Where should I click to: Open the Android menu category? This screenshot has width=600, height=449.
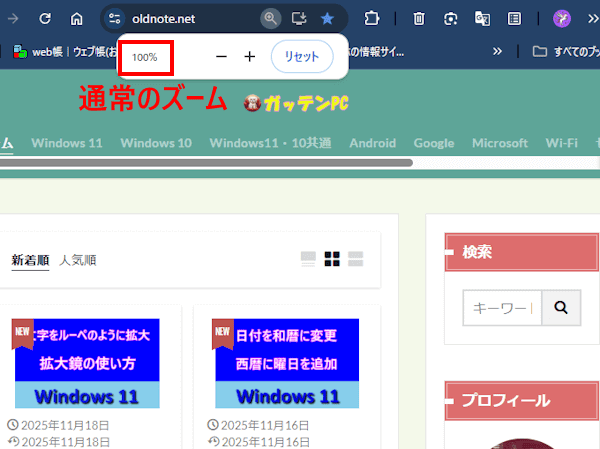373,143
